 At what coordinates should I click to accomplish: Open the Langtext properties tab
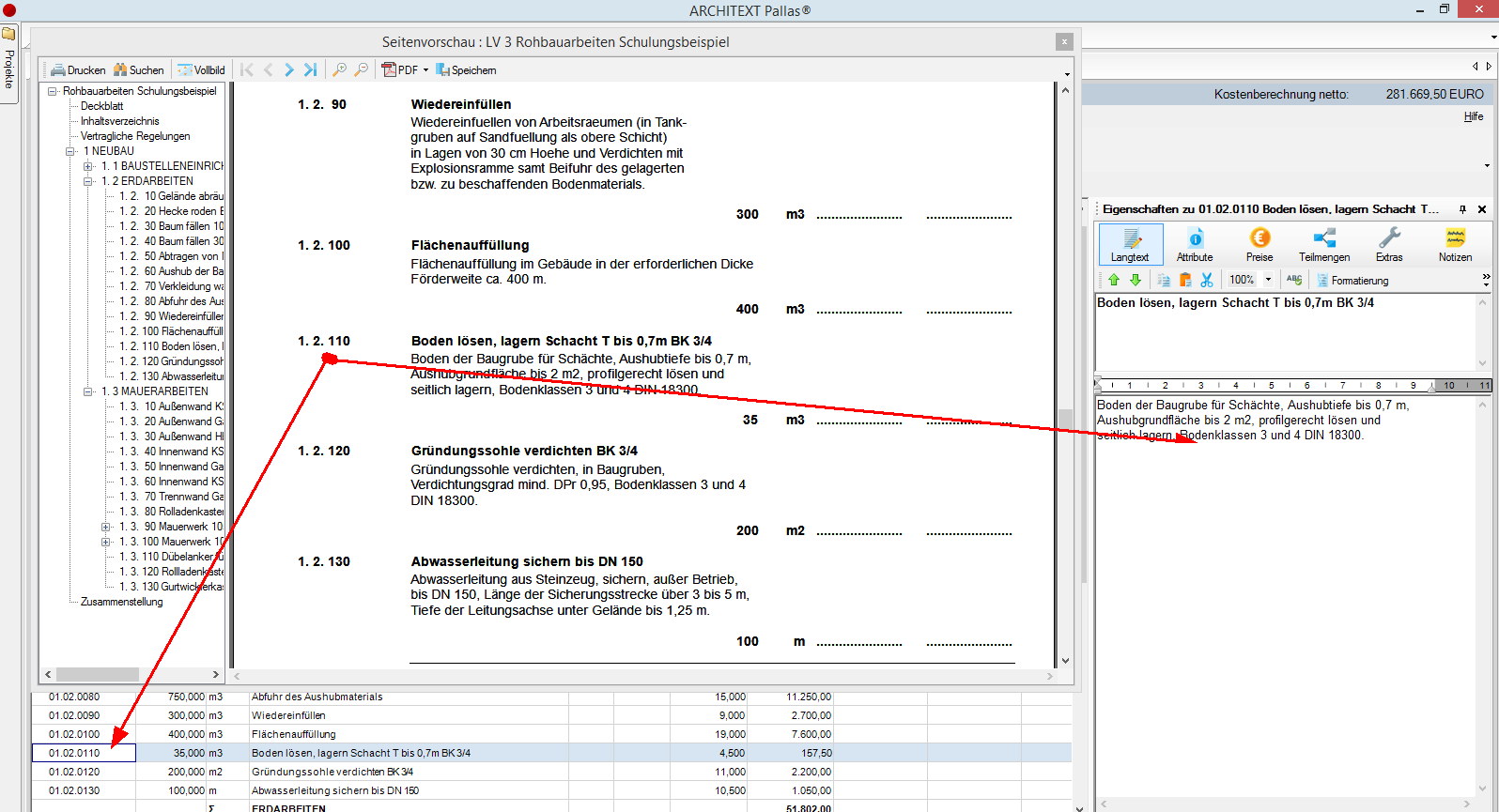tap(1131, 244)
